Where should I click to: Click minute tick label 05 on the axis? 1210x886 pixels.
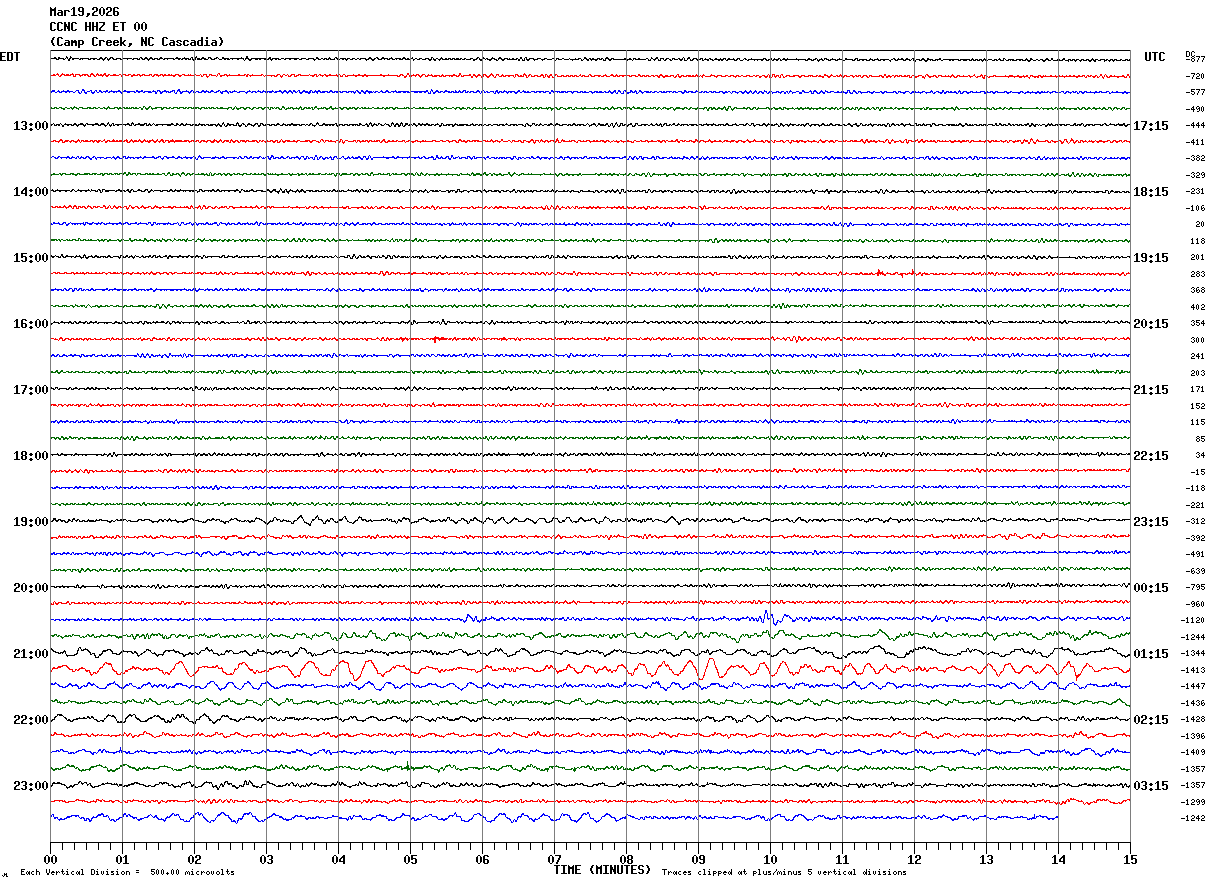[410, 859]
